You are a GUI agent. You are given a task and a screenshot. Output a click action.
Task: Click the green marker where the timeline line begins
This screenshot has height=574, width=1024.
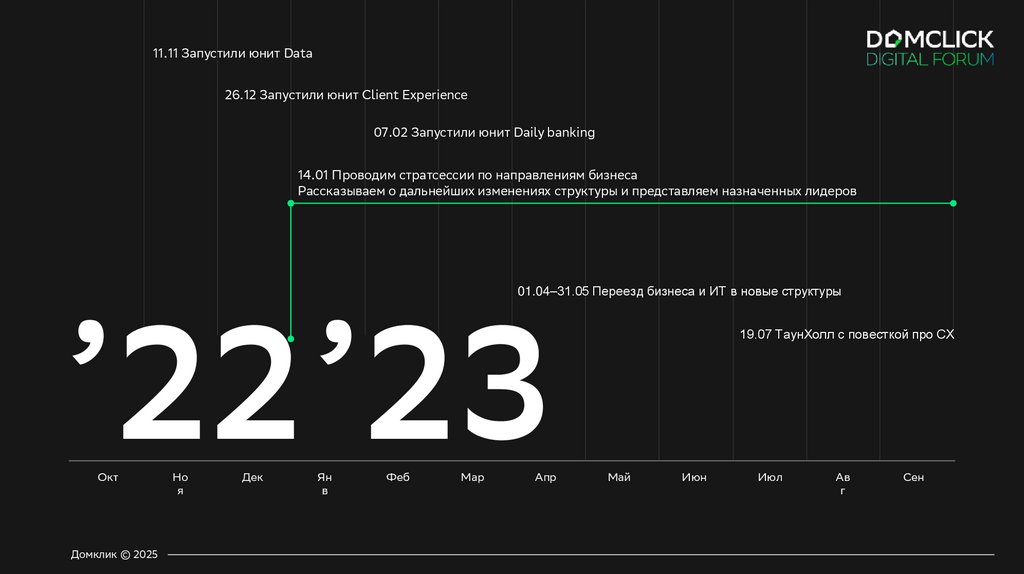tap(291, 203)
